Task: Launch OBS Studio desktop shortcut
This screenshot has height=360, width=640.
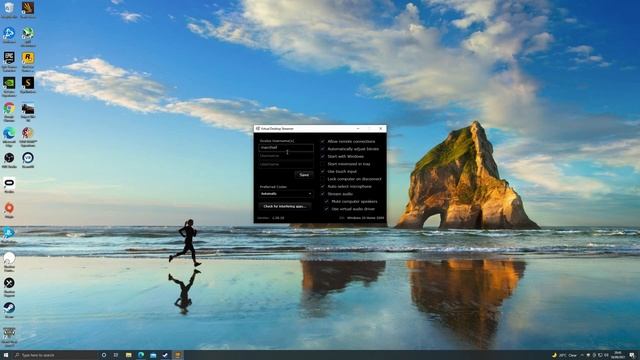Action: 9,160
